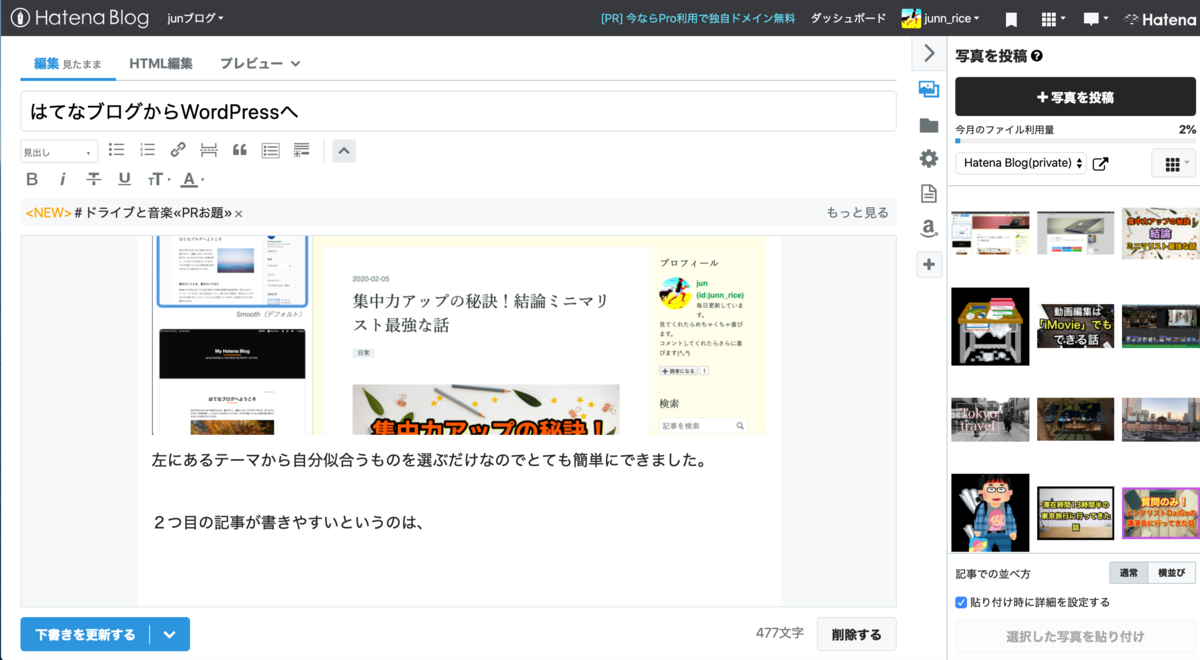The image size is (1200, 660).
Task: Apply bold formatting
Action: click(x=32, y=180)
